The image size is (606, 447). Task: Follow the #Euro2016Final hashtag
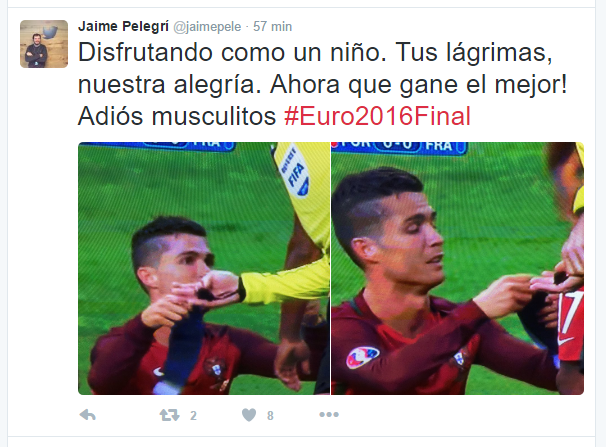click(x=377, y=116)
